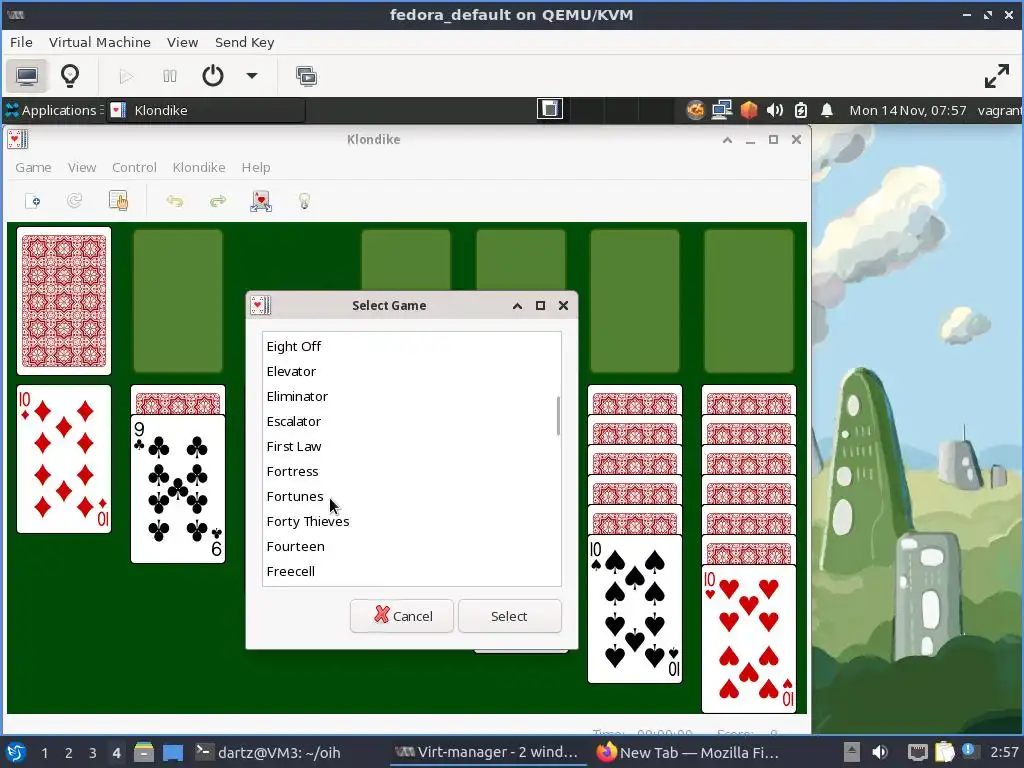
Task: Click the guest panel battery power icon
Action: point(801,110)
